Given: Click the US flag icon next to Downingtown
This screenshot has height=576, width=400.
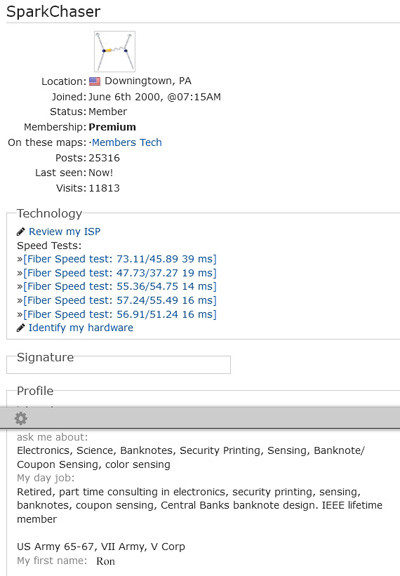Looking at the screenshot, I should click(x=95, y=81).
